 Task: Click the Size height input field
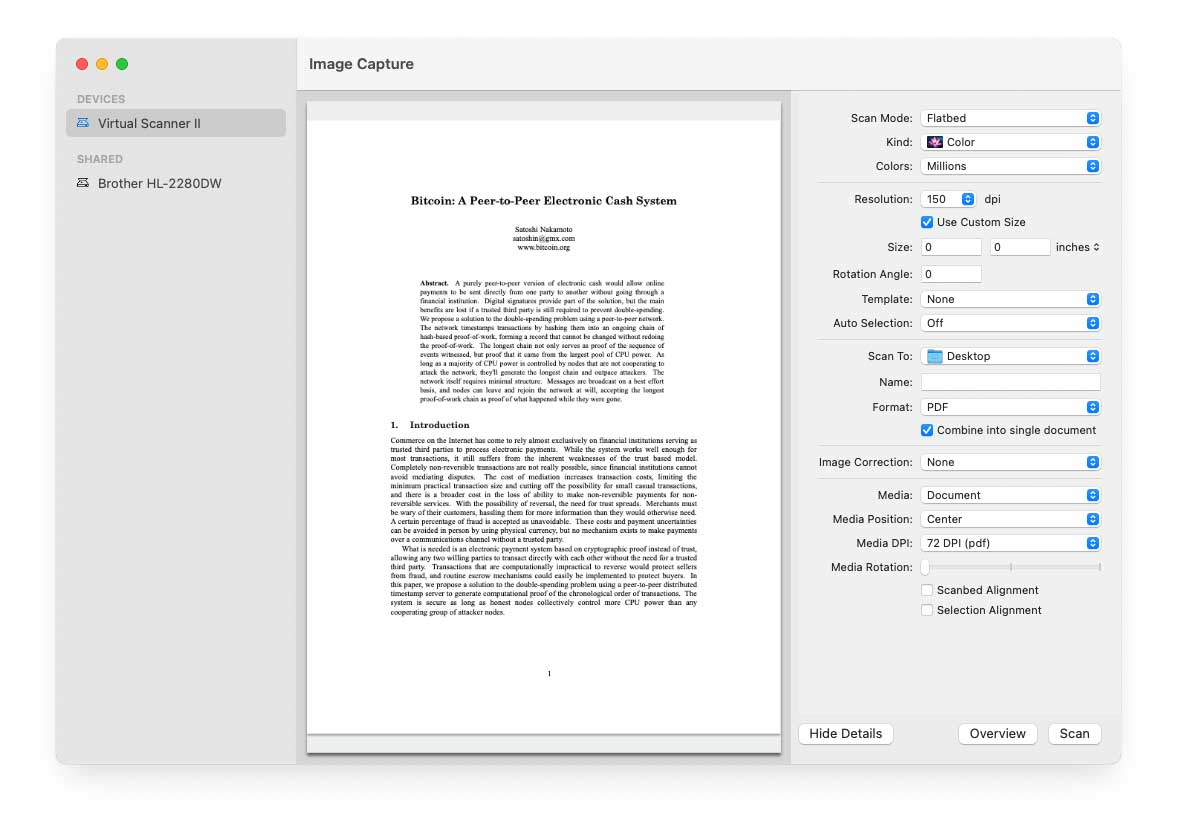pyautogui.click(x=1019, y=247)
